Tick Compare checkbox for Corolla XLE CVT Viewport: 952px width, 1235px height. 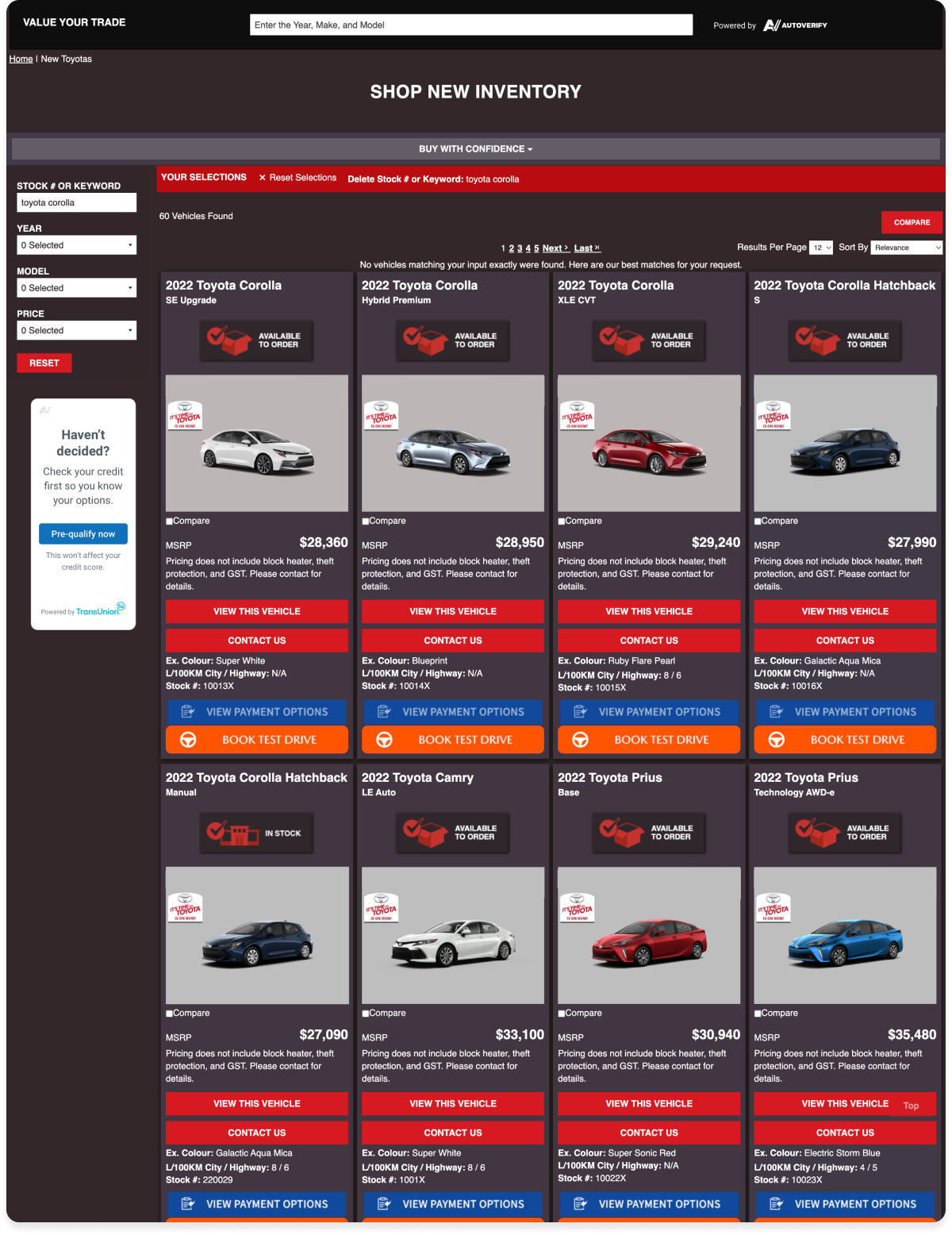click(562, 521)
